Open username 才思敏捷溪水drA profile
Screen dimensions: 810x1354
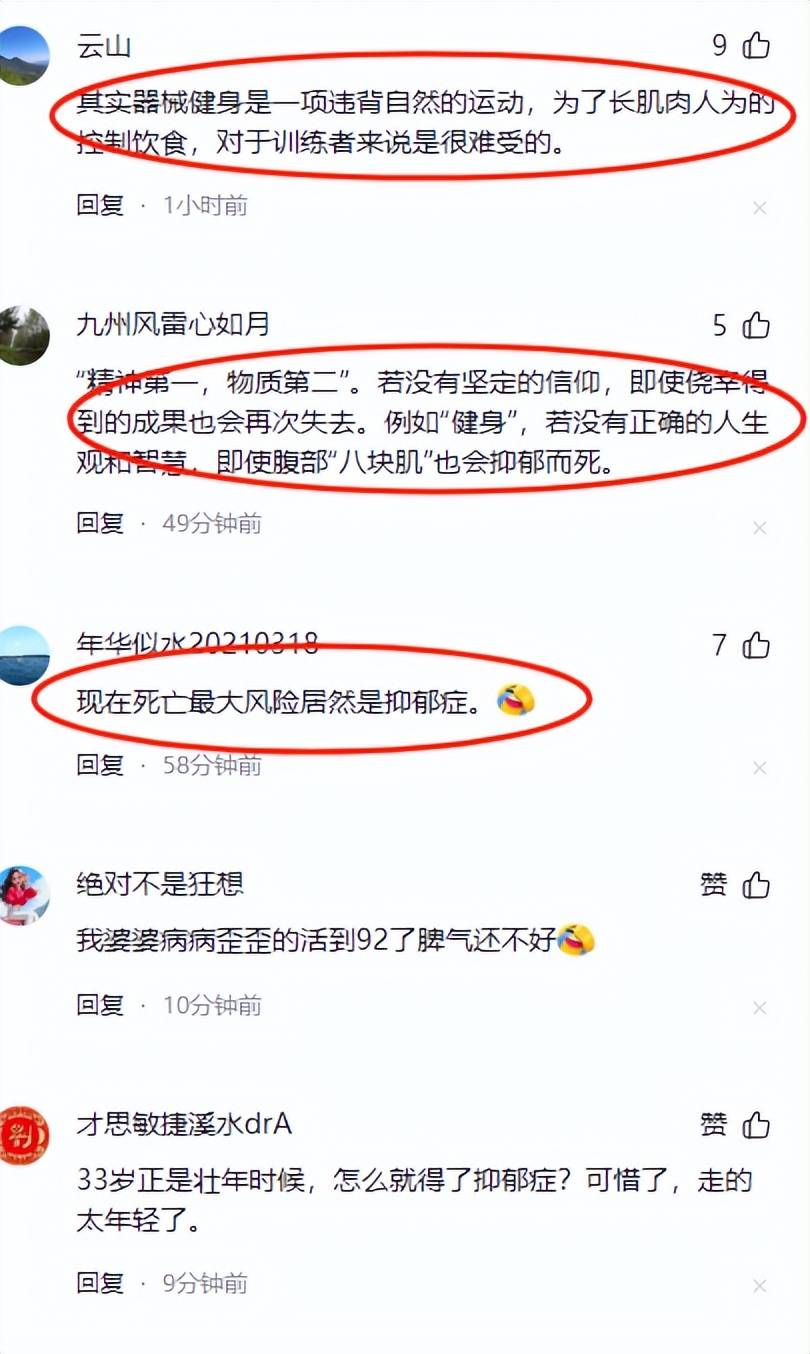[x=184, y=1125]
